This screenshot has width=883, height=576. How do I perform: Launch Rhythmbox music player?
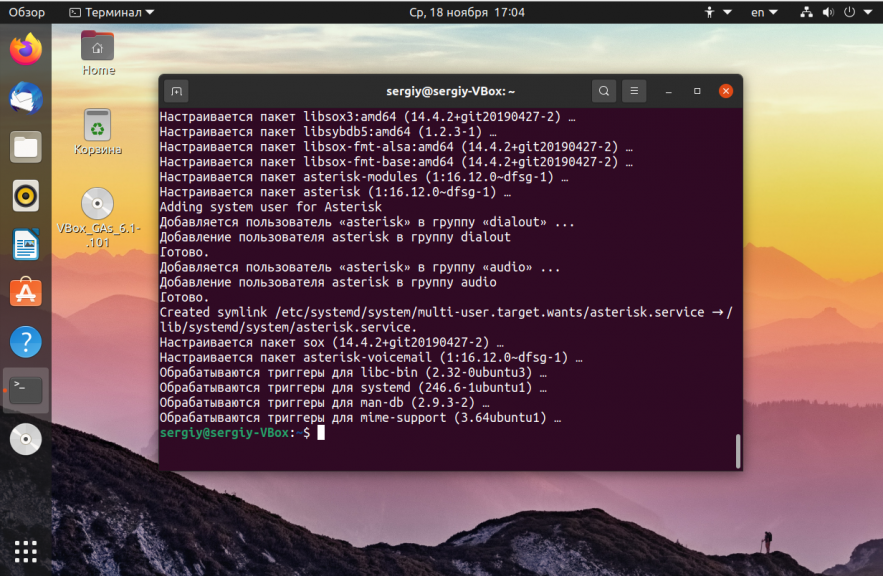26,196
